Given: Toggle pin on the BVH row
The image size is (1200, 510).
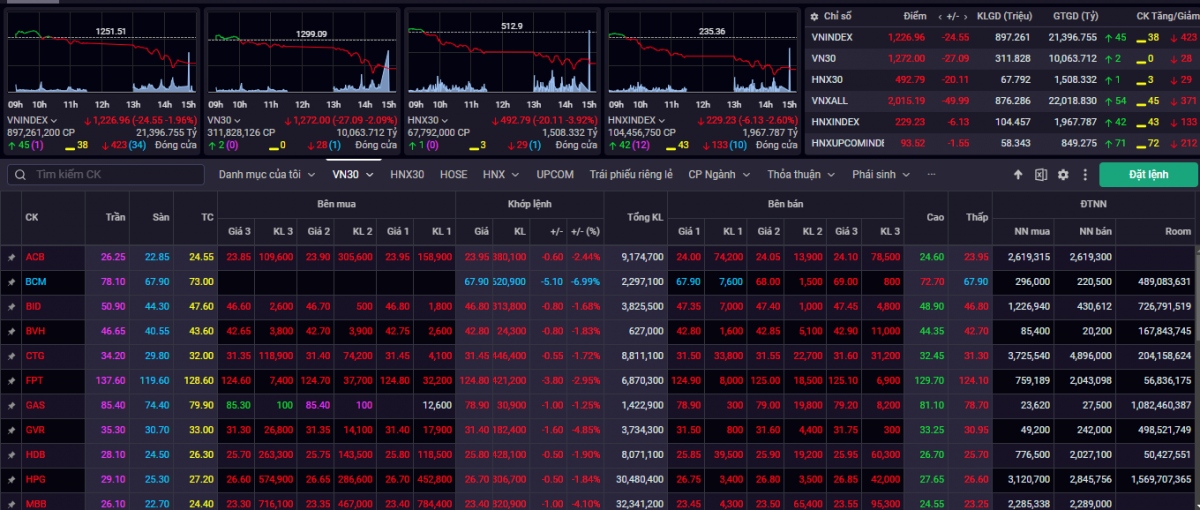Looking at the screenshot, I should click(x=11, y=331).
